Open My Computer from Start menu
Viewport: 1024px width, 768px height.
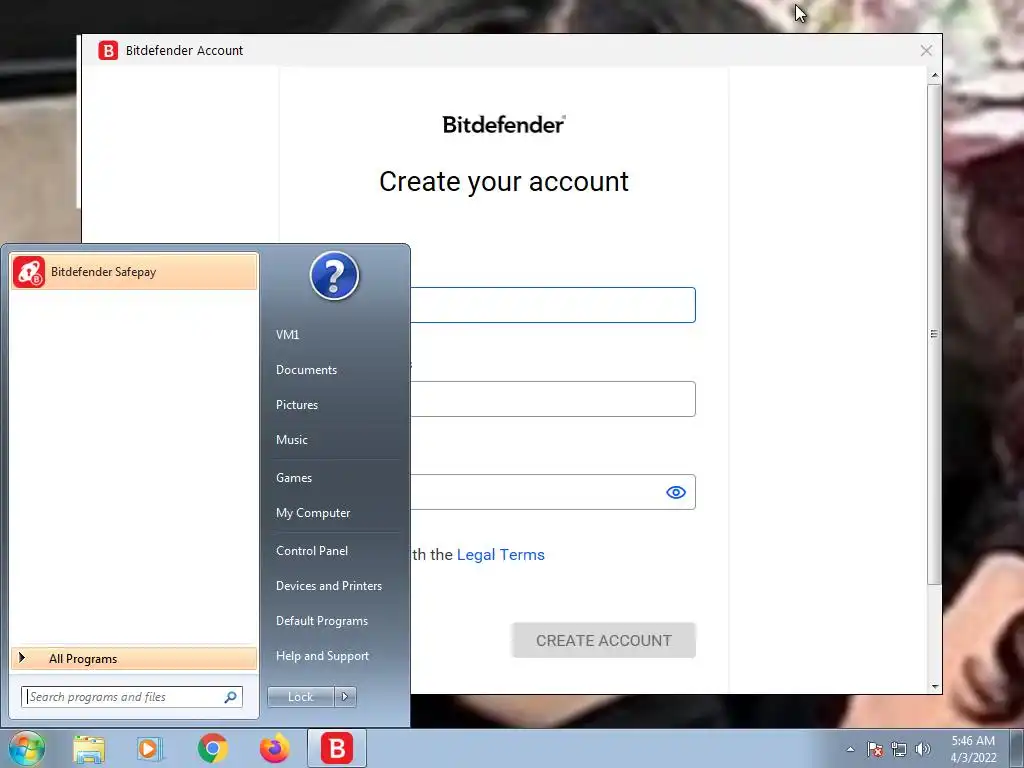[313, 513]
